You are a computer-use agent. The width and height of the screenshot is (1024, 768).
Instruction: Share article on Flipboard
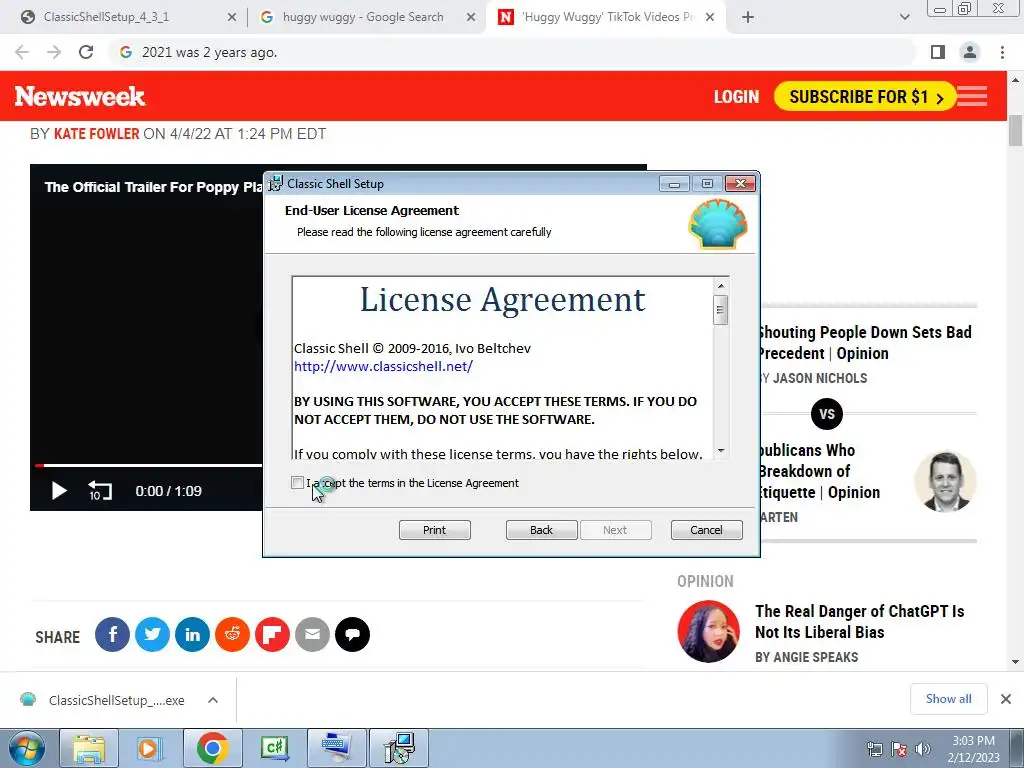tap(272, 634)
